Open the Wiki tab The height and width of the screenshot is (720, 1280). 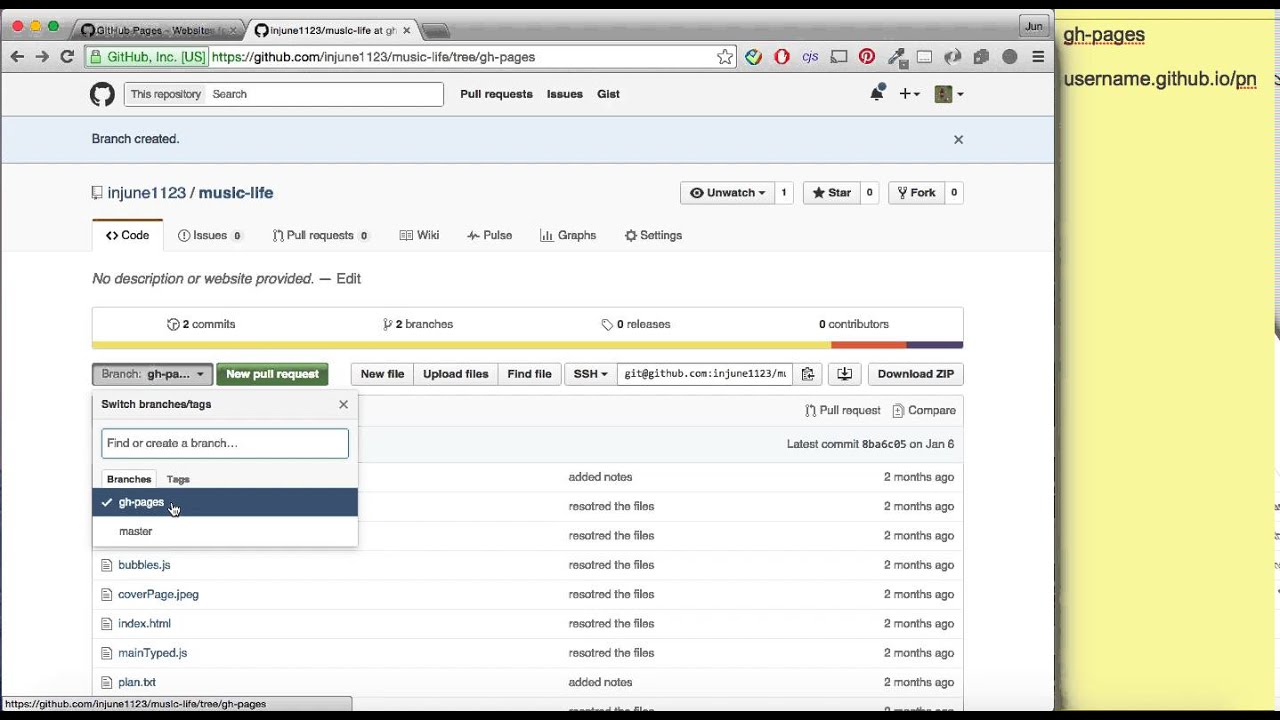[x=419, y=236]
